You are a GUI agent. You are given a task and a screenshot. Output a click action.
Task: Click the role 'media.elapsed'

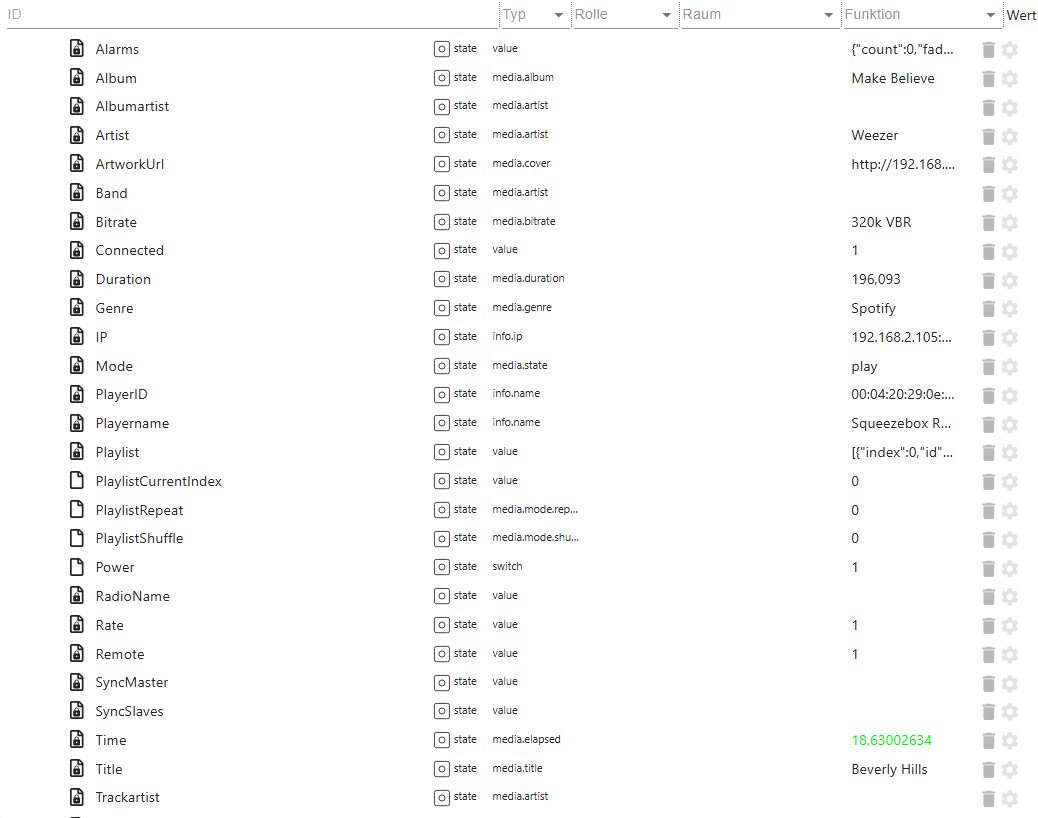(x=526, y=739)
